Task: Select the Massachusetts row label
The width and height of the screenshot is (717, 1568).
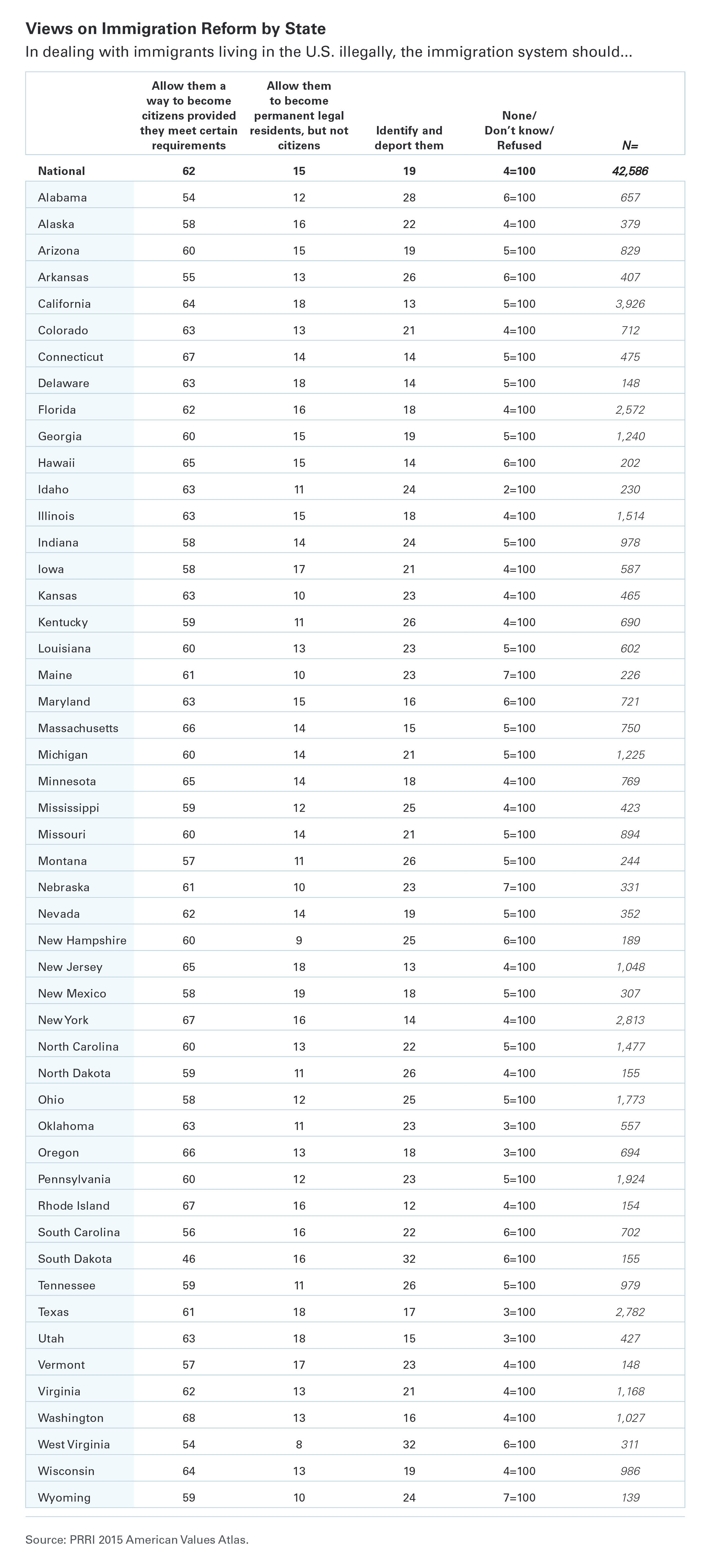Action: [x=78, y=728]
